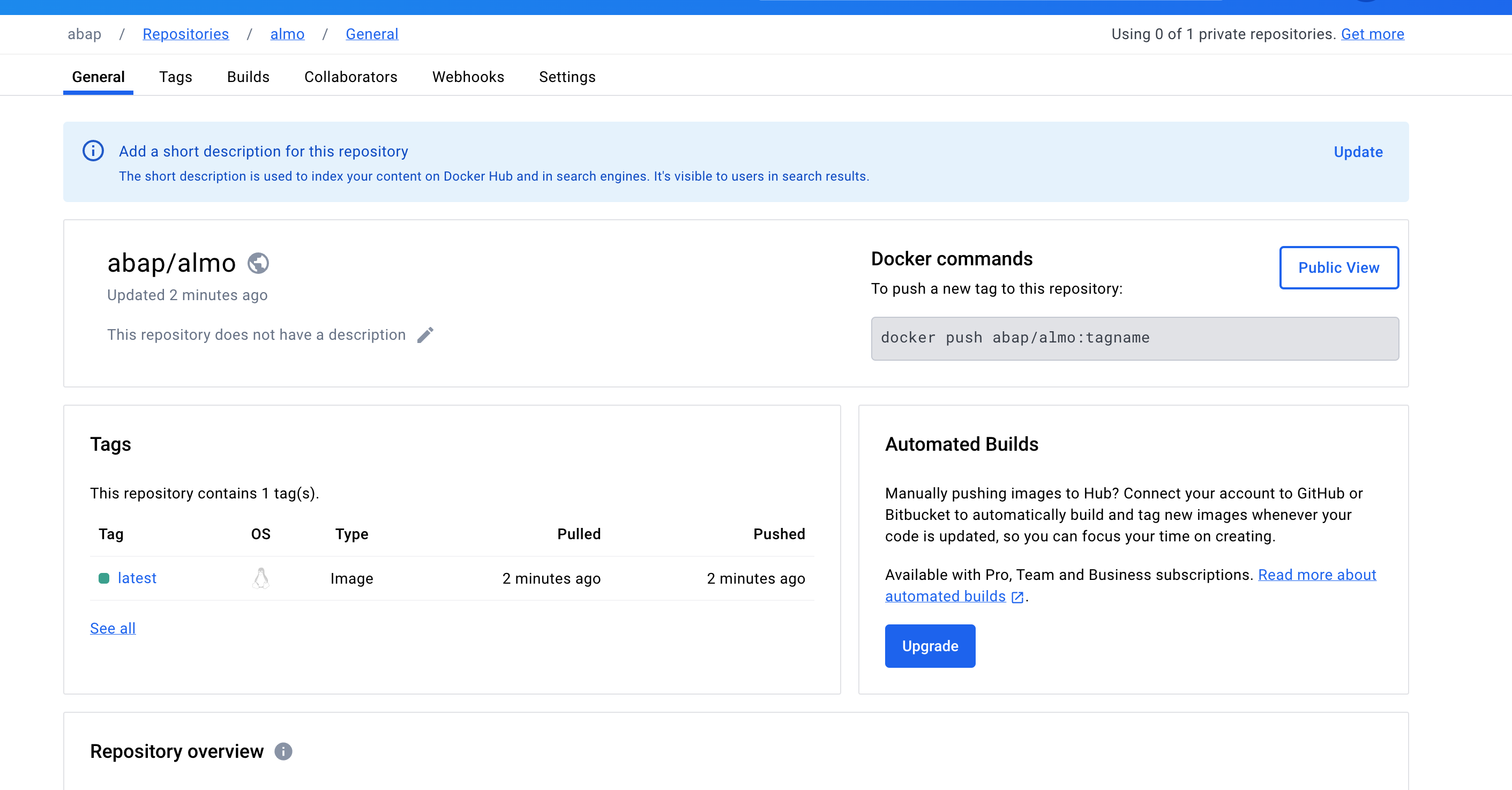This screenshot has height=790, width=1512.
Task: Click the OS column header
Action: [260, 534]
